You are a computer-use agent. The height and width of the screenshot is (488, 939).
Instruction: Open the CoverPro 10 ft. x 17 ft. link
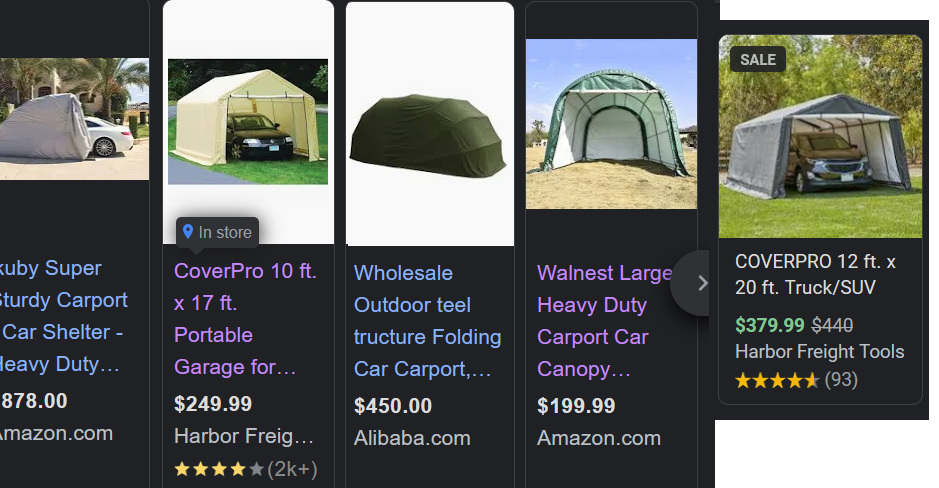point(245,319)
